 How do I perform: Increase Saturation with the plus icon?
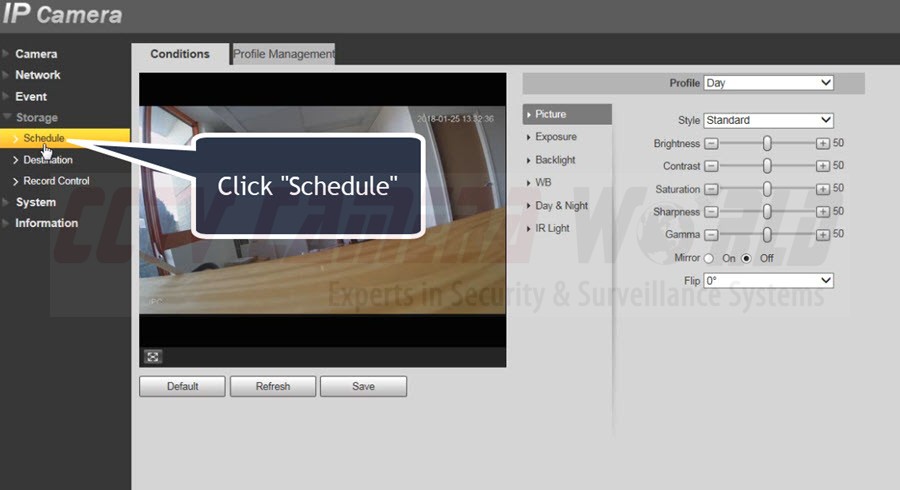click(822, 189)
